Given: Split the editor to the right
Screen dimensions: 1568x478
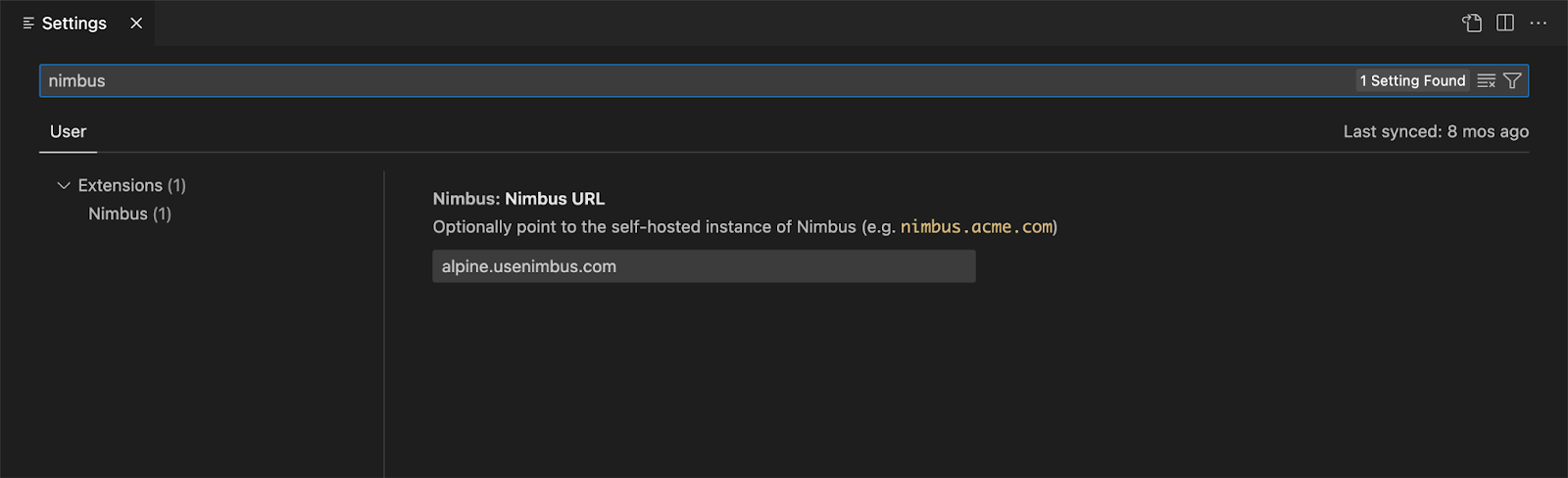Looking at the screenshot, I should [x=1505, y=23].
